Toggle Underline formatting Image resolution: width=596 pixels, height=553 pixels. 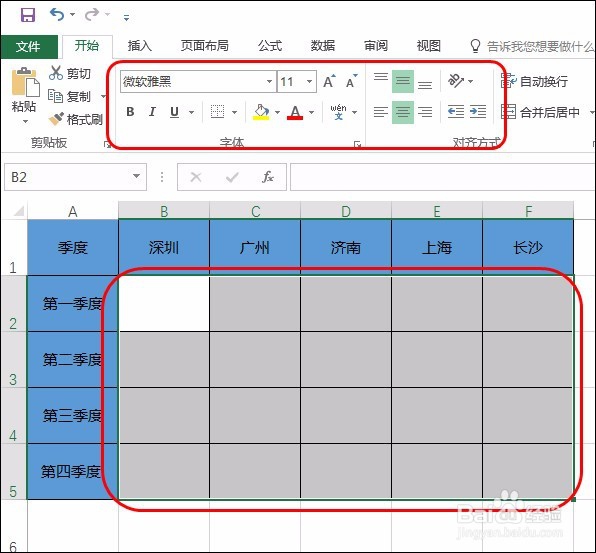coord(174,112)
